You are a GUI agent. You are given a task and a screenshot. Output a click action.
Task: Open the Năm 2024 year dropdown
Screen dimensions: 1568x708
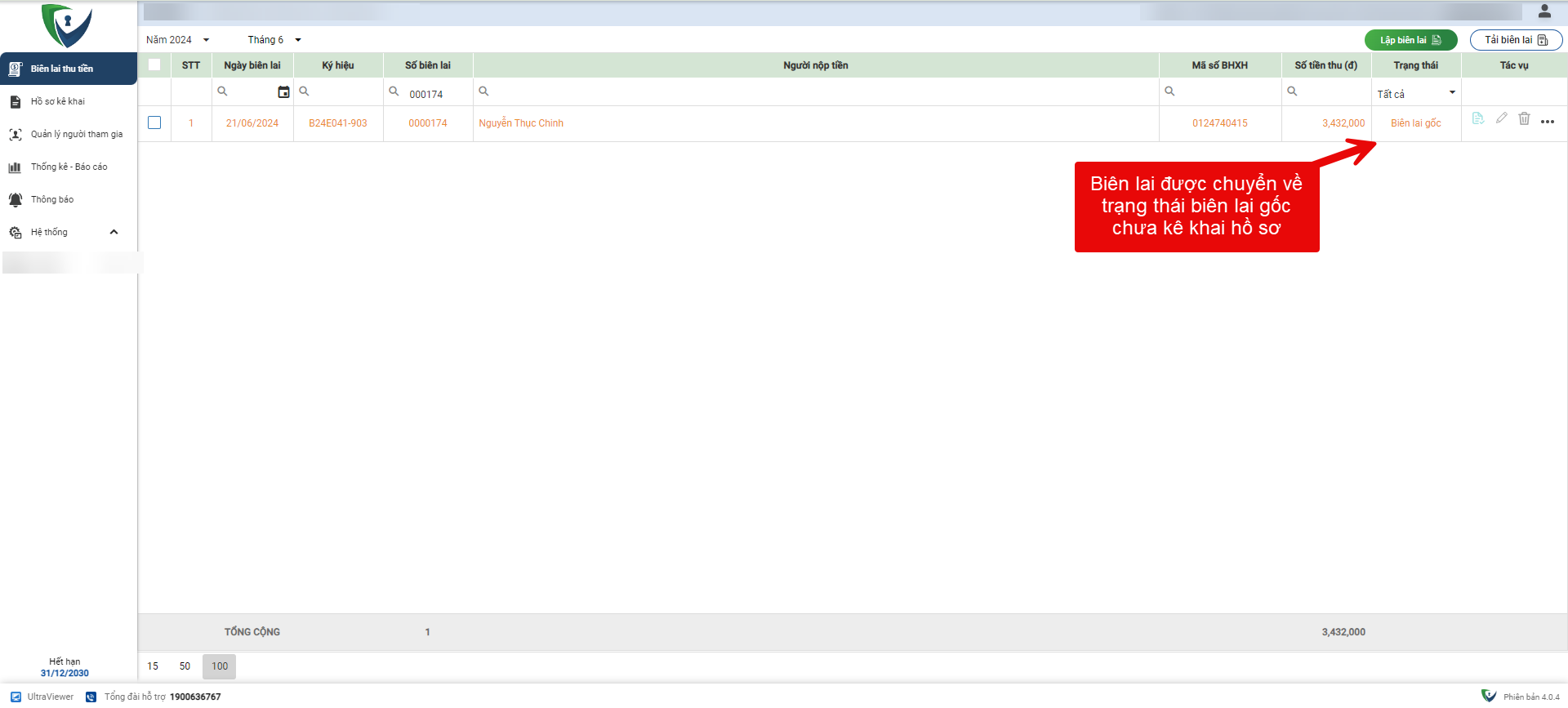(x=178, y=40)
